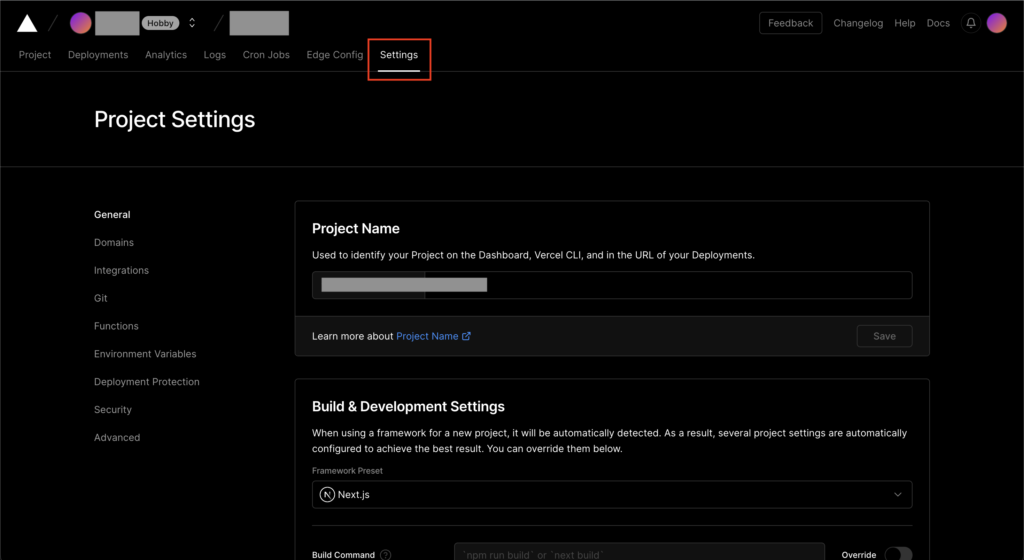
Task: Open the Settings tab
Action: tap(398, 55)
